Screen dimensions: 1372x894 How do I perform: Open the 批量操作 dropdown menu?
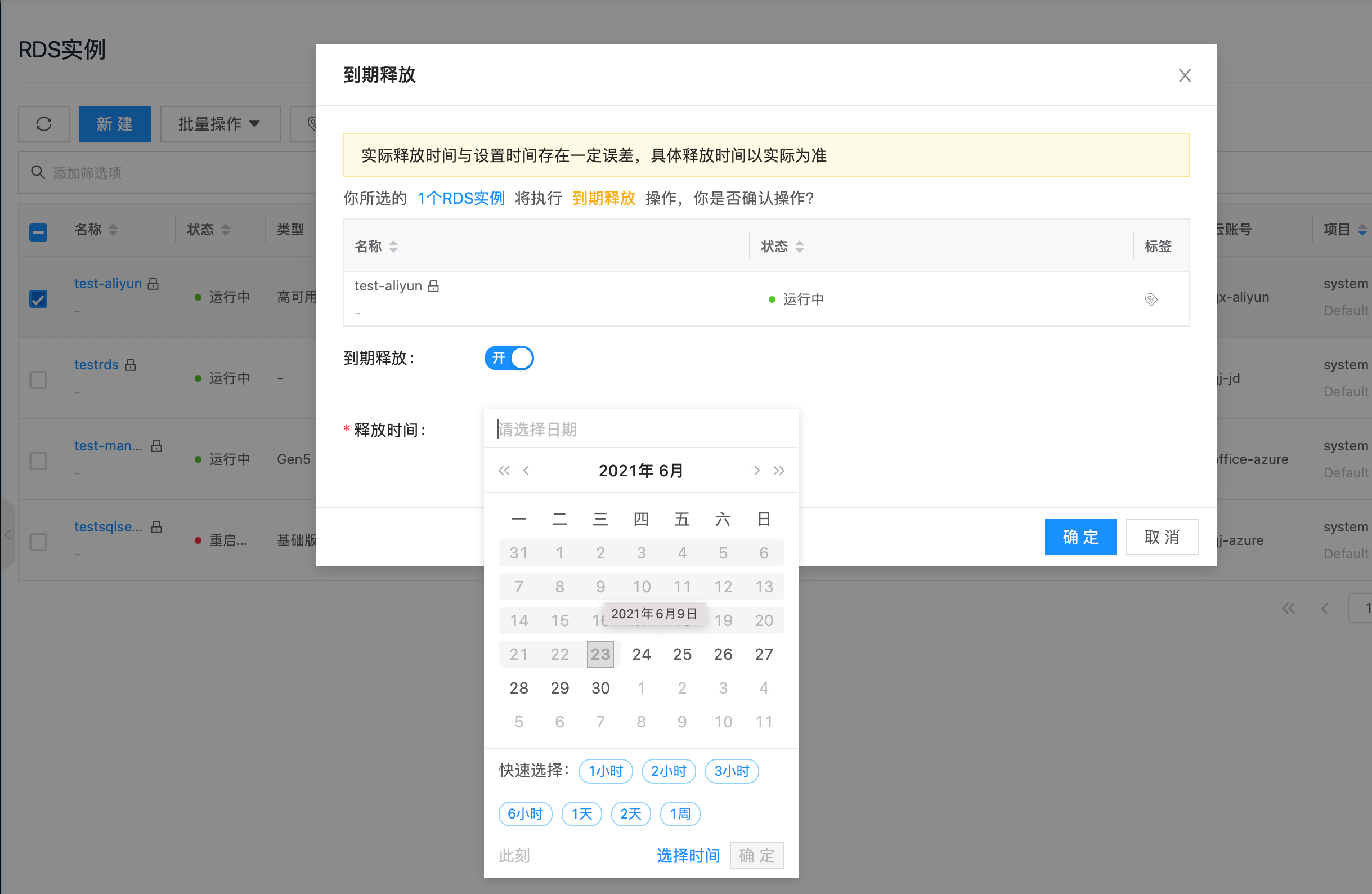point(219,123)
